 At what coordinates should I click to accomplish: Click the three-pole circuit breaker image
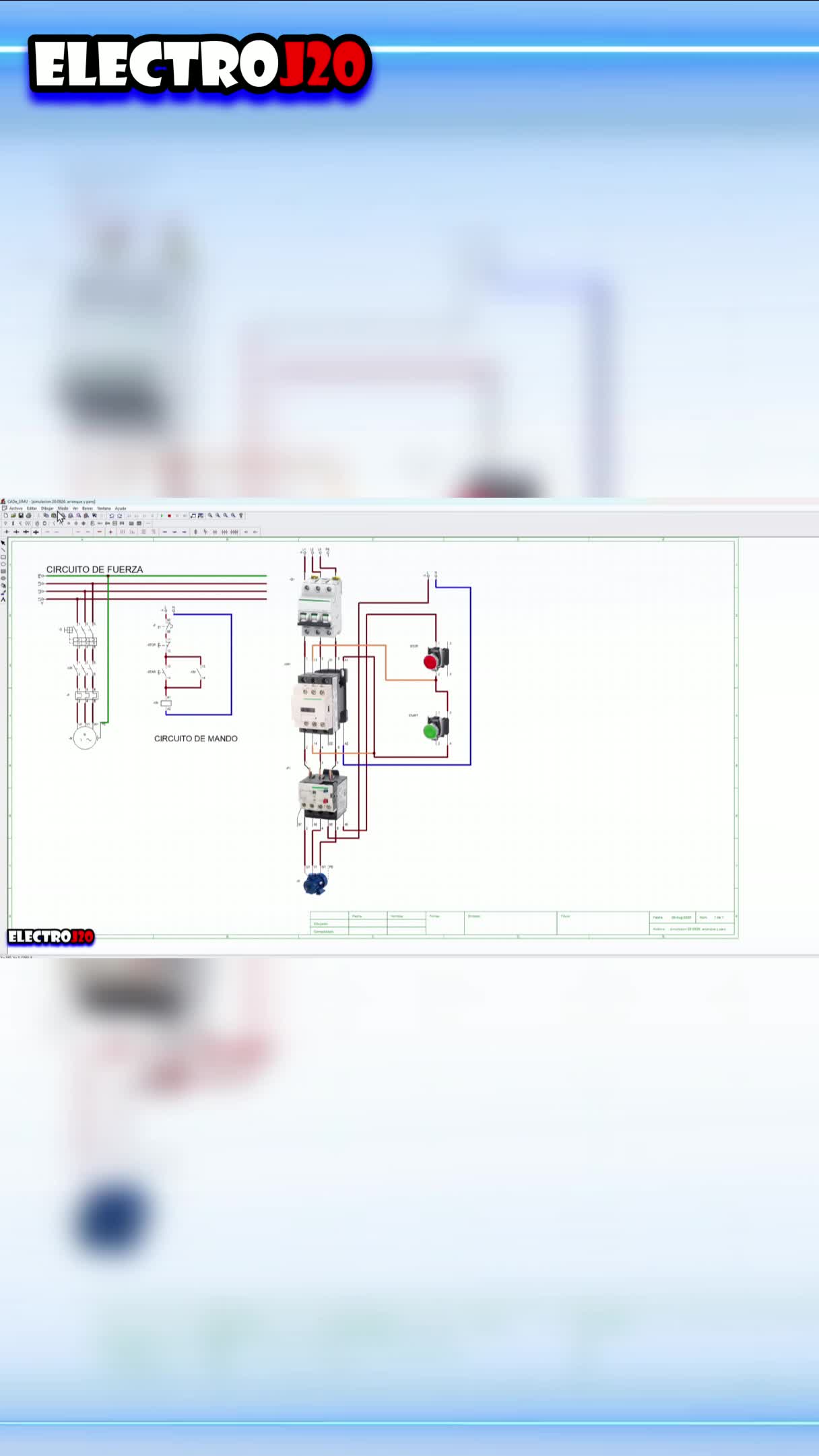[x=319, y=606]
